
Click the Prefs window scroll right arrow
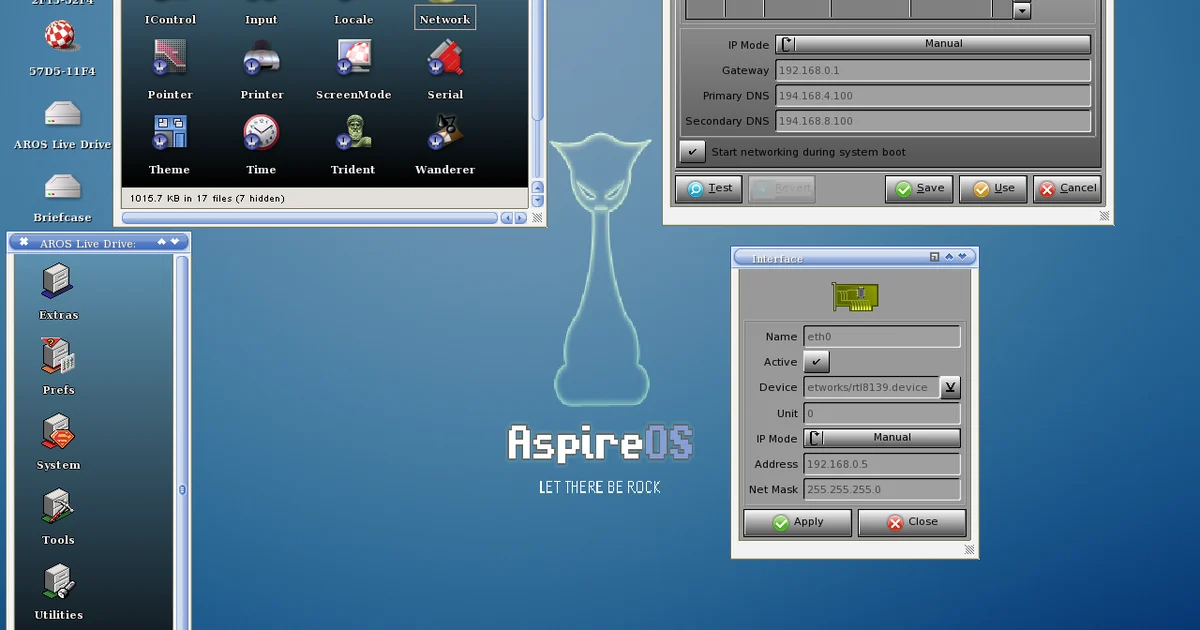tap(521, 217)
